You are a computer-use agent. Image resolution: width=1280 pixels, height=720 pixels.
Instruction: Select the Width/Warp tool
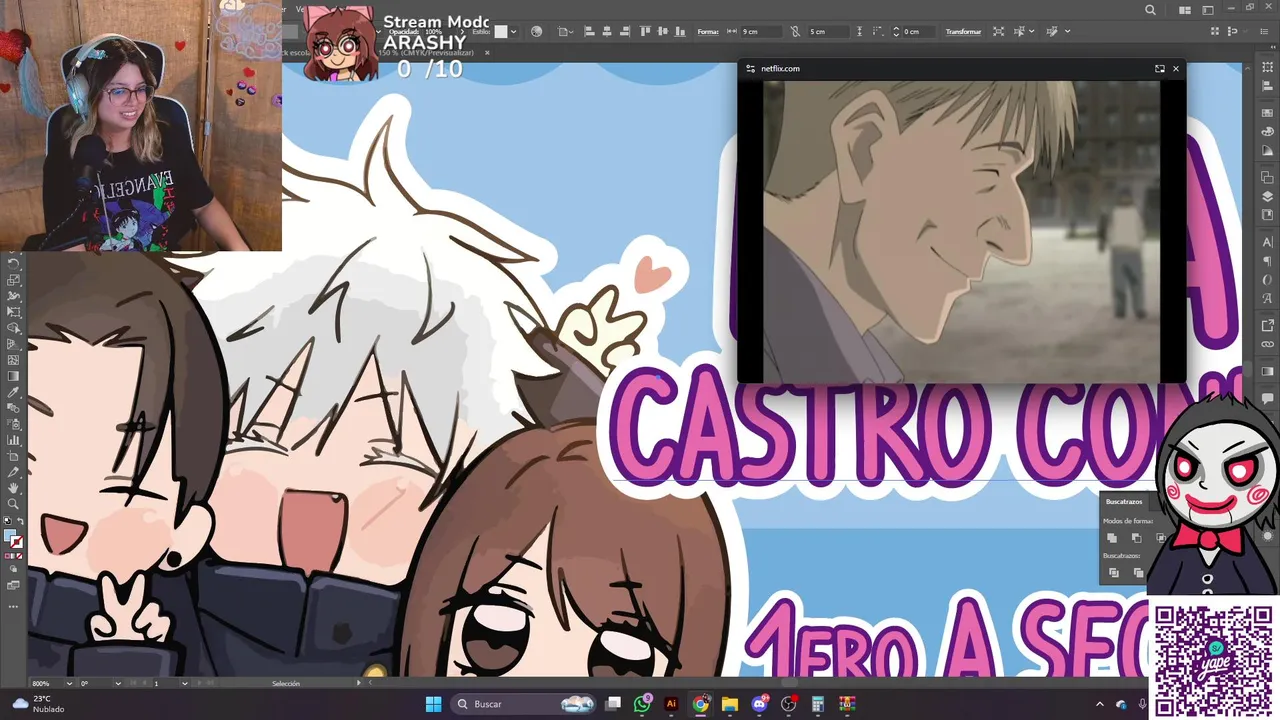click(x=14, y=297)
